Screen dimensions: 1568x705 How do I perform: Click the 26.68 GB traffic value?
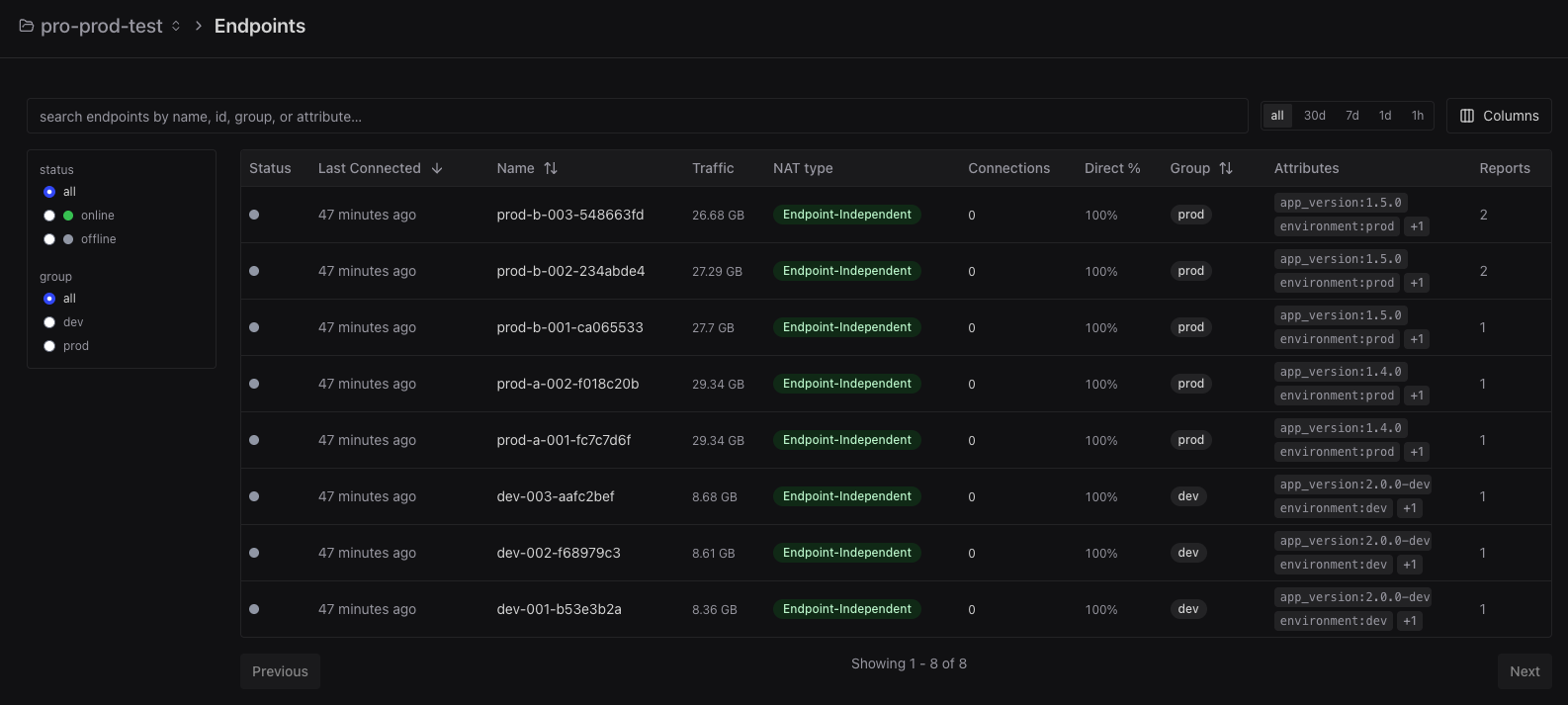click(x=718, y=215)
